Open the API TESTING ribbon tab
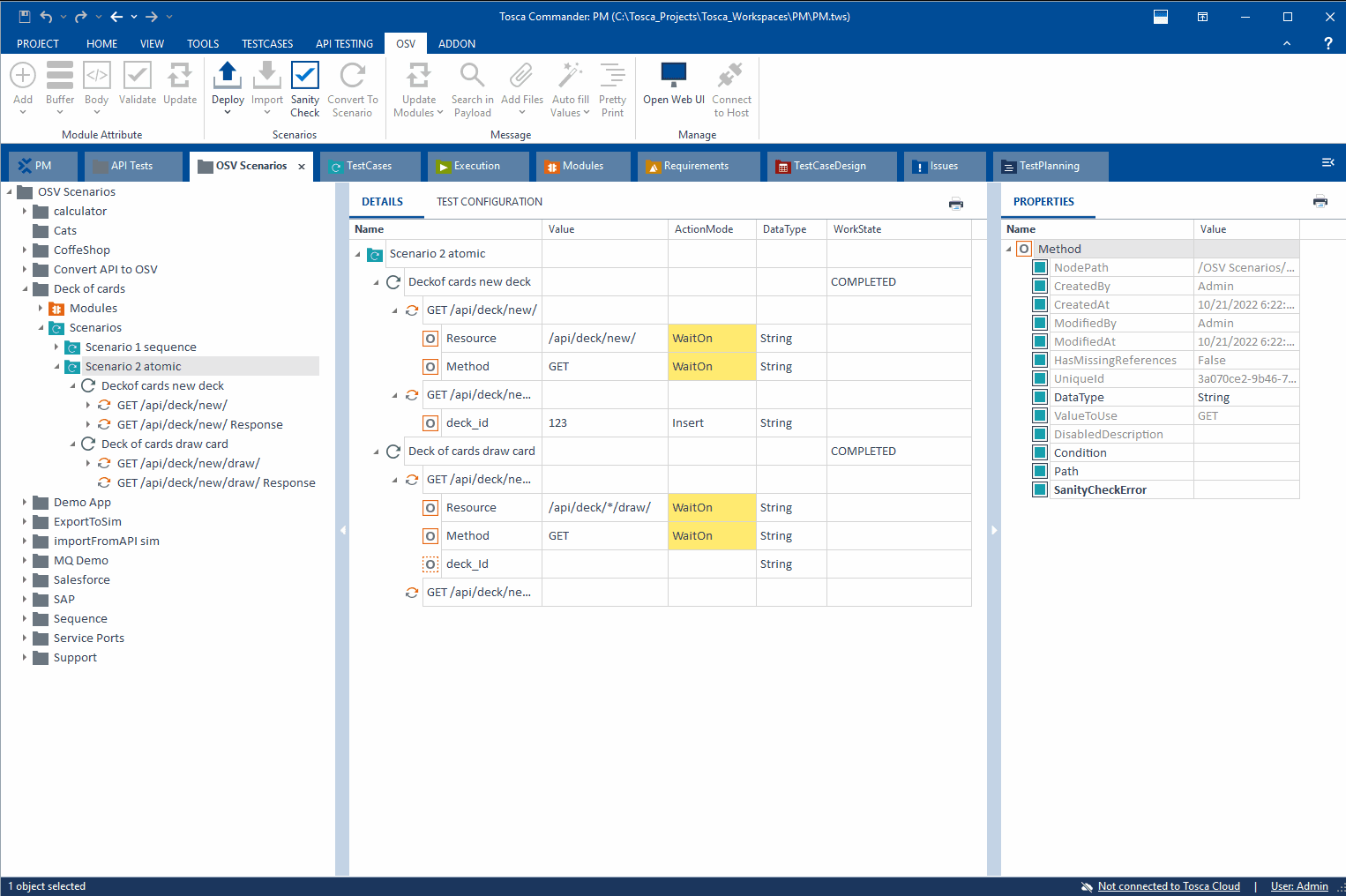Viewport: 1346px width, 896px height. [x=344, y=43]
